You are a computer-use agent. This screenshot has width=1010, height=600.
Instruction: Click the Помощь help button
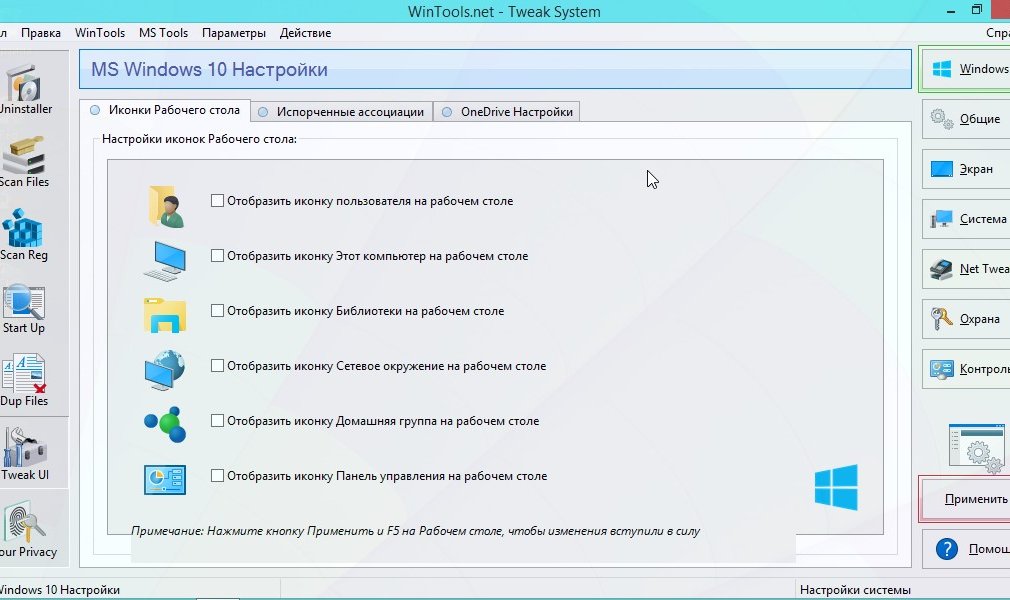click(x=966, y=549)
